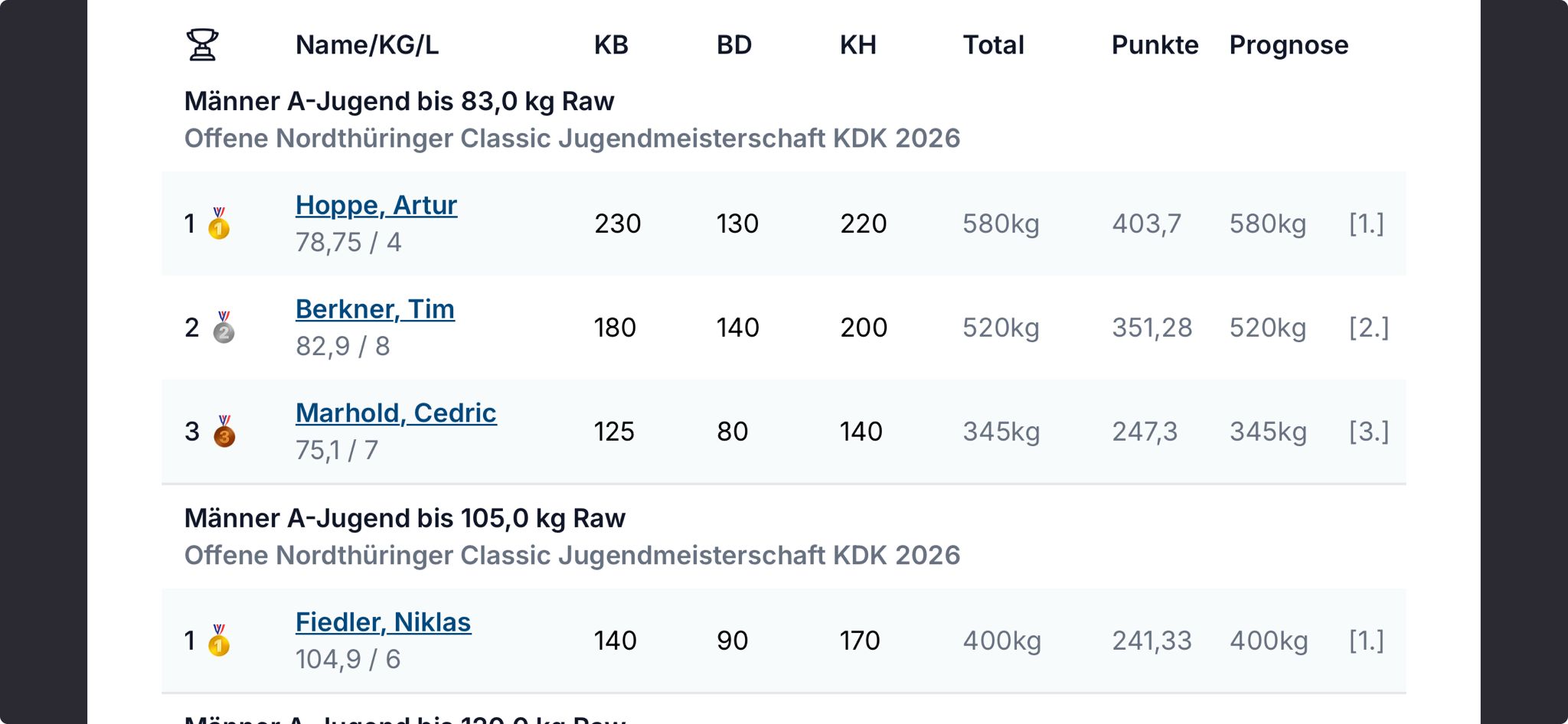The image size is (1568, 724).
Task: Click the Punkte column header
Action: tap(1155, 45)
